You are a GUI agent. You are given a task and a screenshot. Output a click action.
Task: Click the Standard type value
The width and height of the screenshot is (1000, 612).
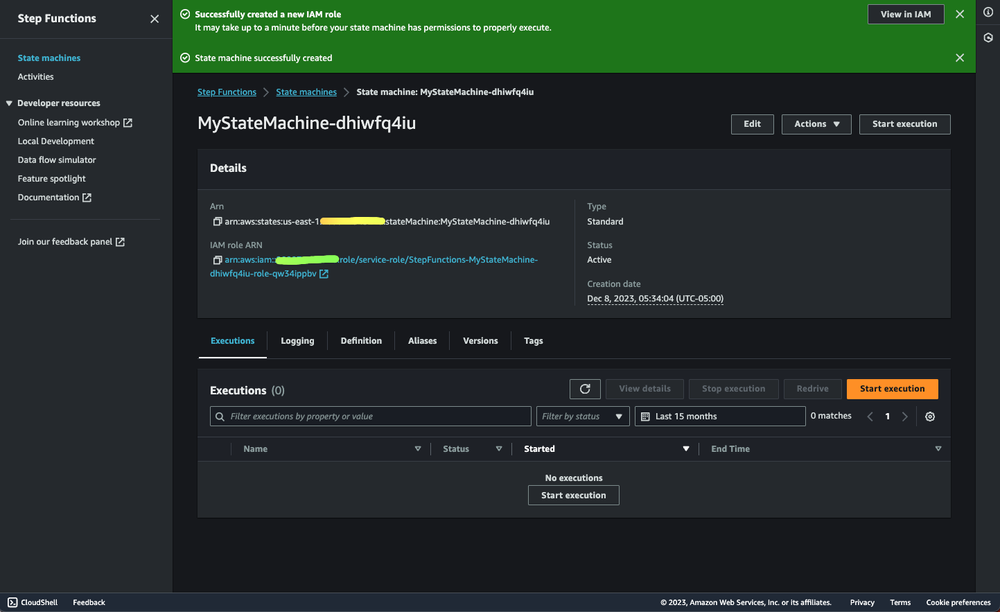point(605,221)
